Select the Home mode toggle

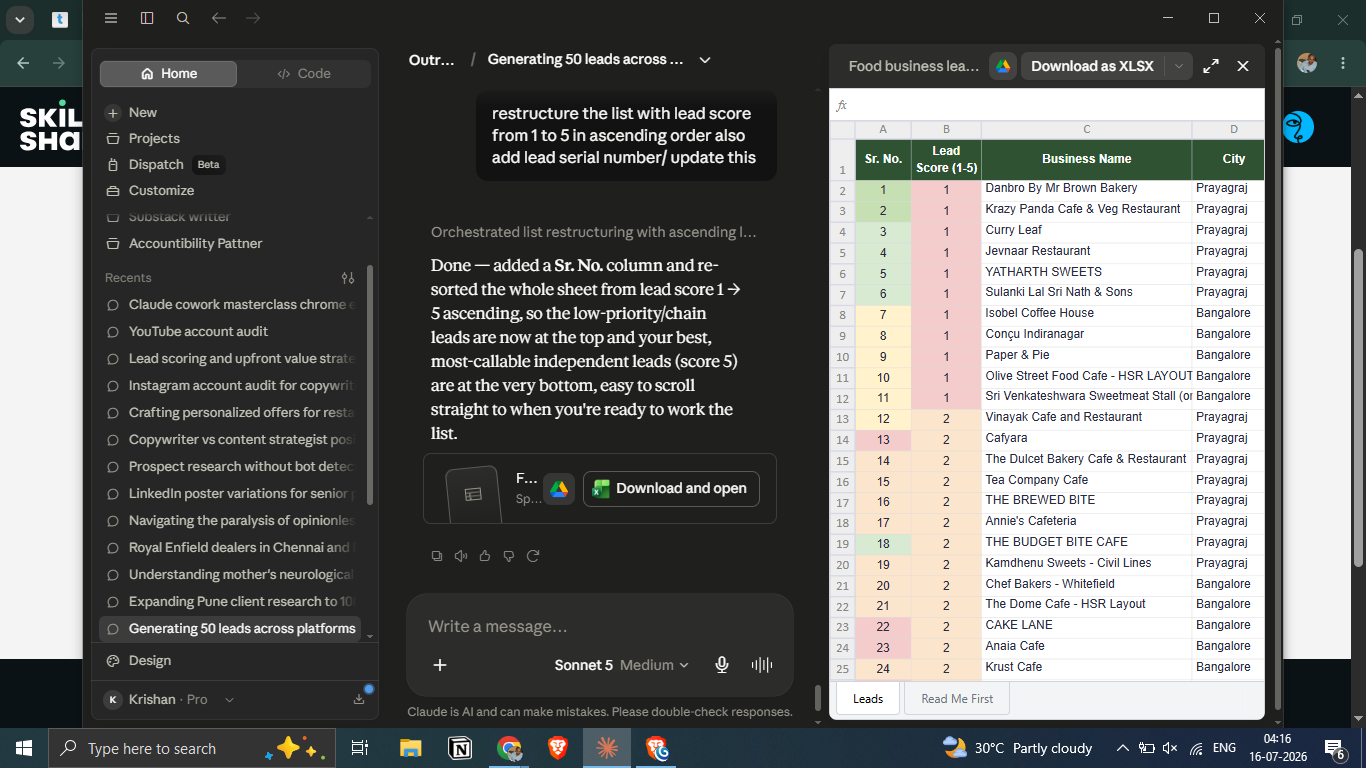pos(169,74)
